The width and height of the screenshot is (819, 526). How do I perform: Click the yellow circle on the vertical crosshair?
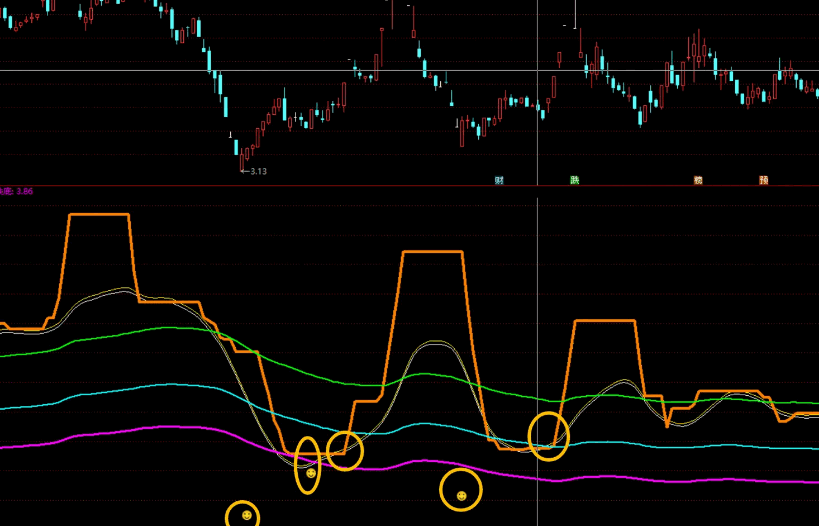pyautogui.click(x=548, y=436)
